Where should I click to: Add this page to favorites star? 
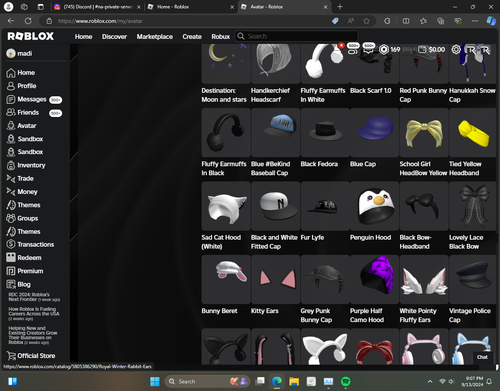pyautogui.click(x=366, y=21)
